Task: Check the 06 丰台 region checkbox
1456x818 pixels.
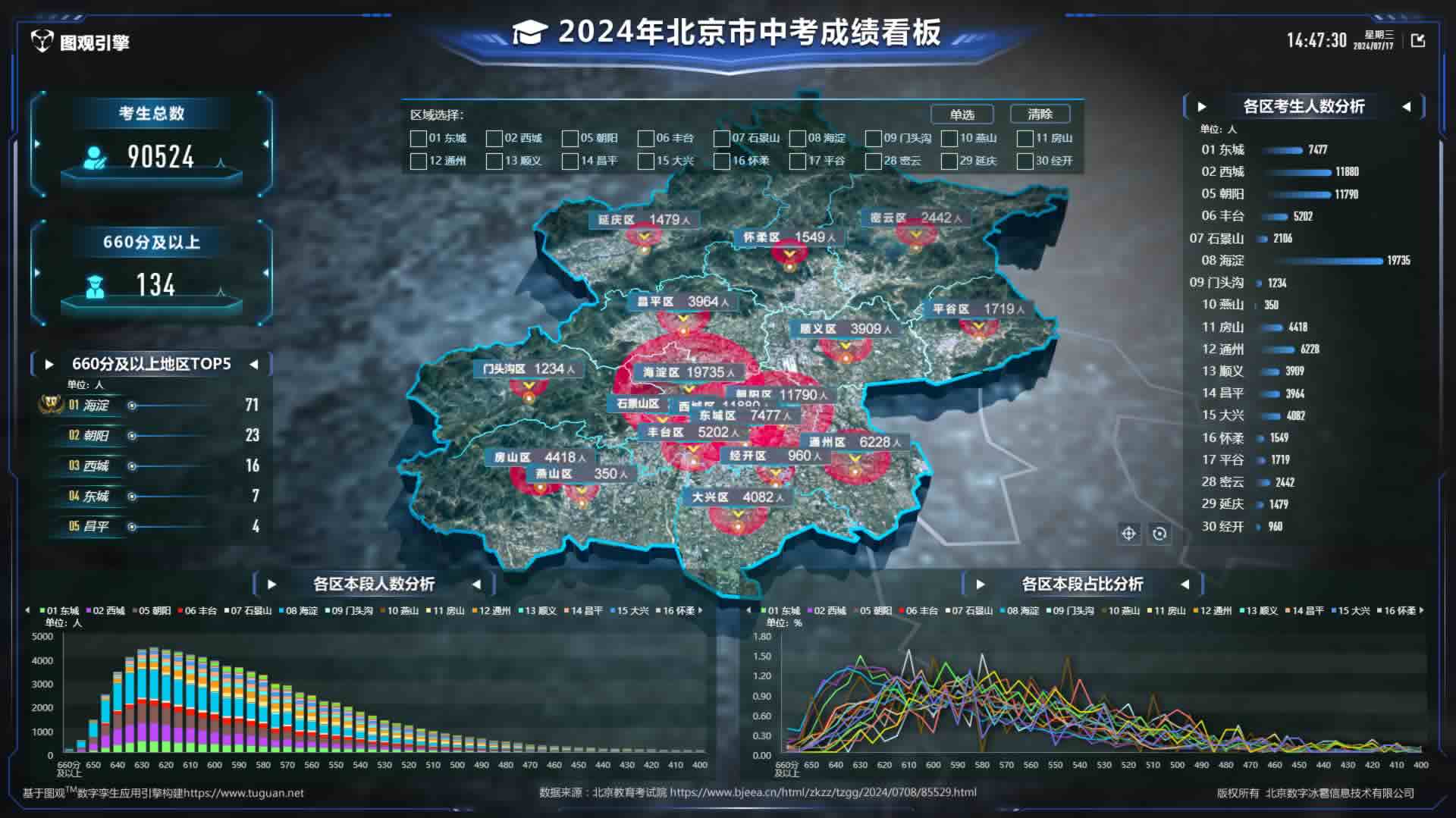Action: click(645, 138)
